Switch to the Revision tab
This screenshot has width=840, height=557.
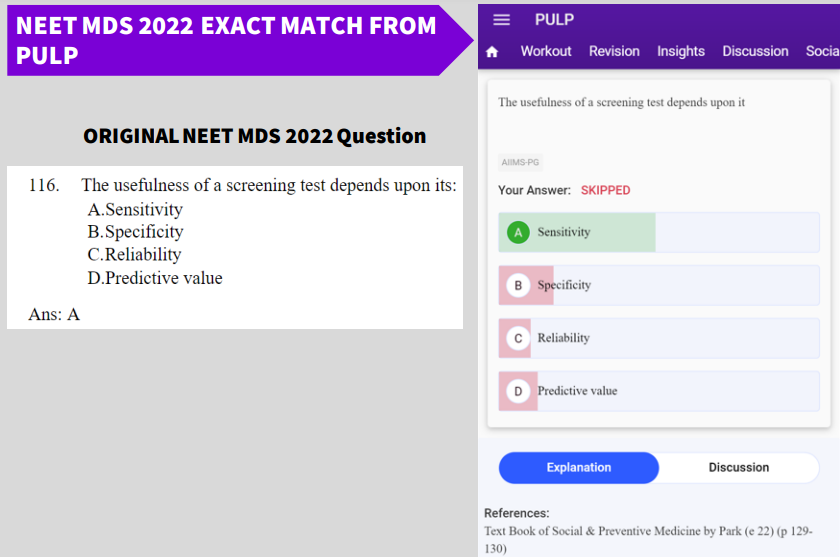614,51
